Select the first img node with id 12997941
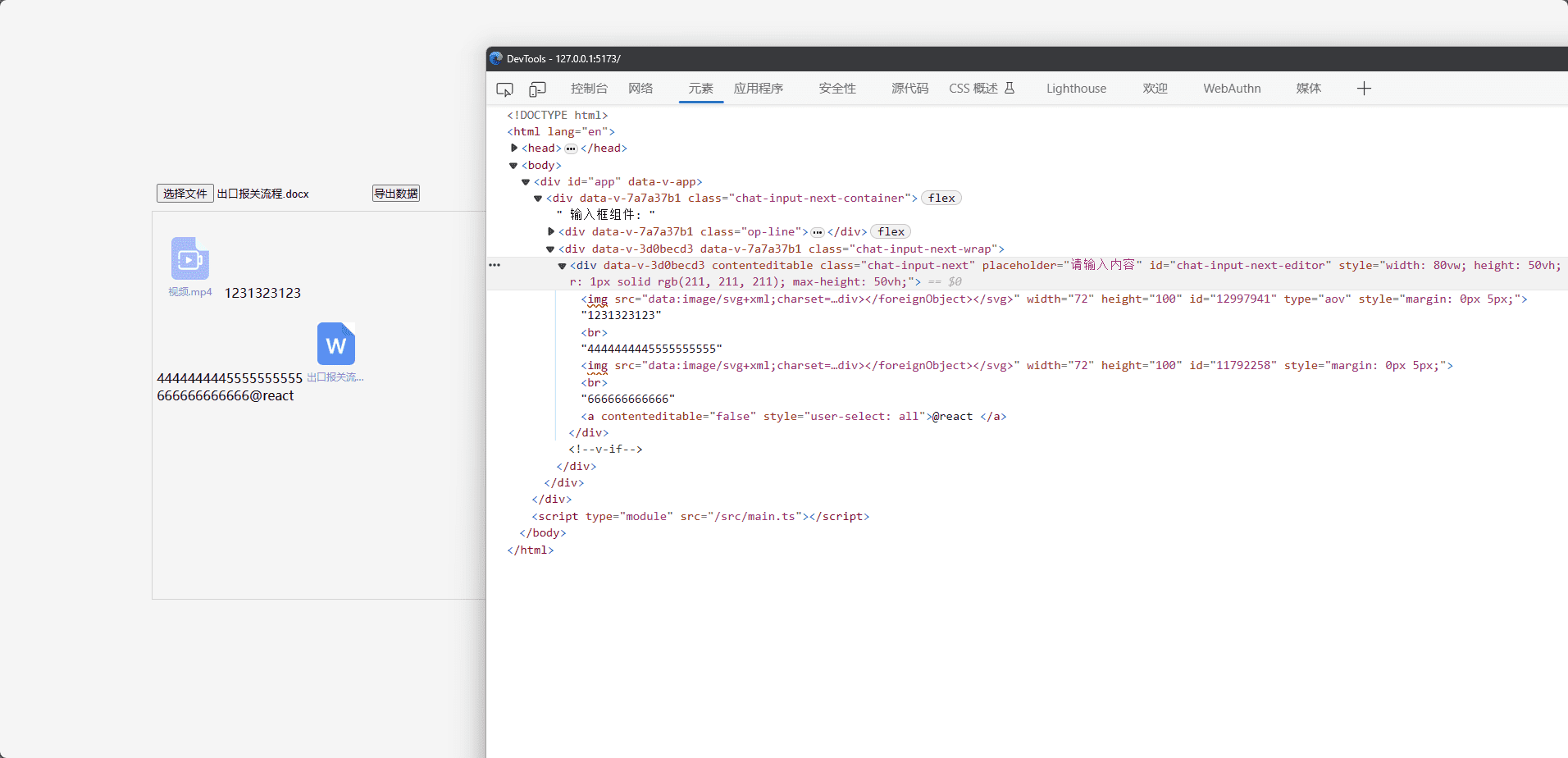This screenshot has width=1568, height=758. coord(1055,299)
